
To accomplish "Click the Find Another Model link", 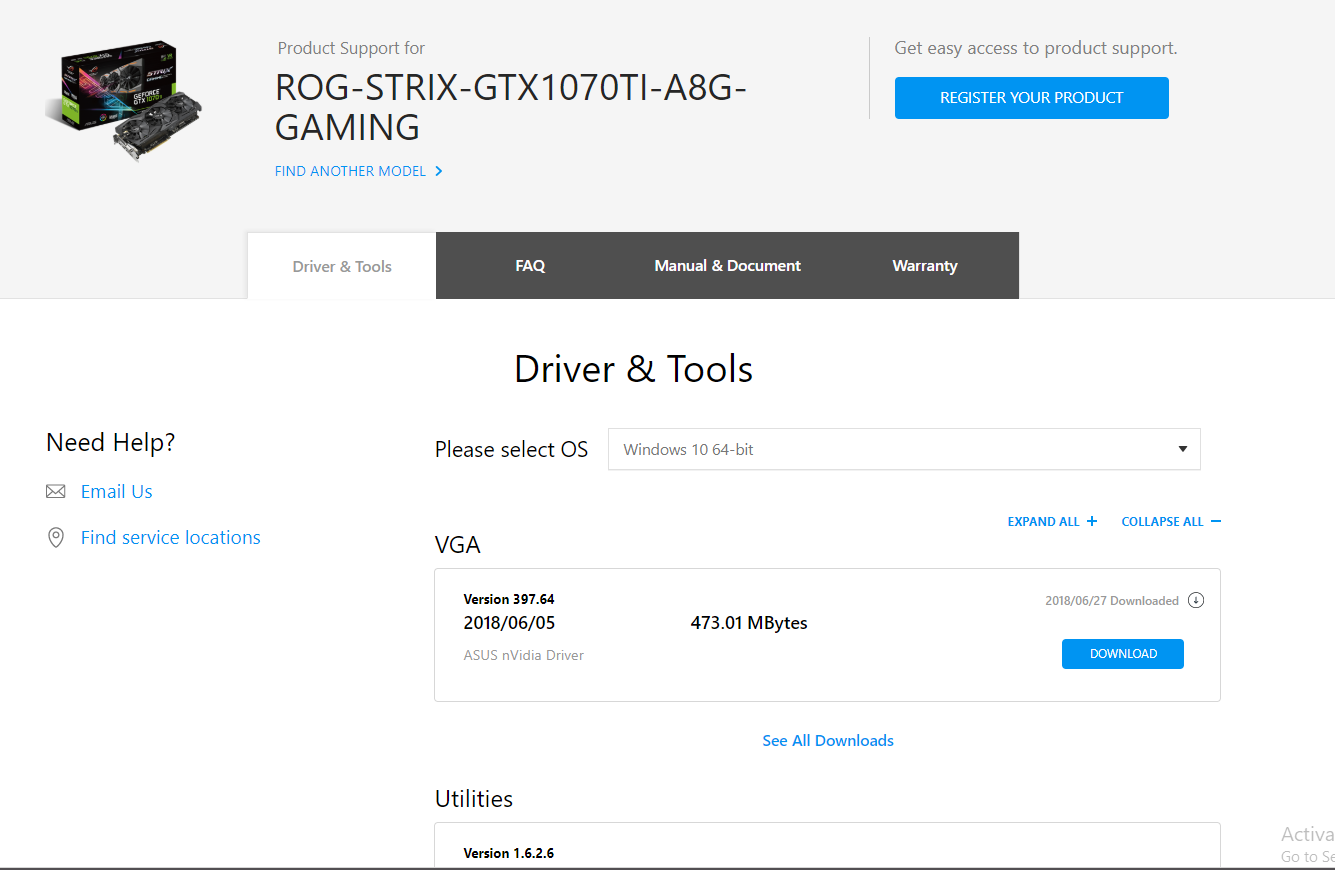I will click(x=351, y=171).
